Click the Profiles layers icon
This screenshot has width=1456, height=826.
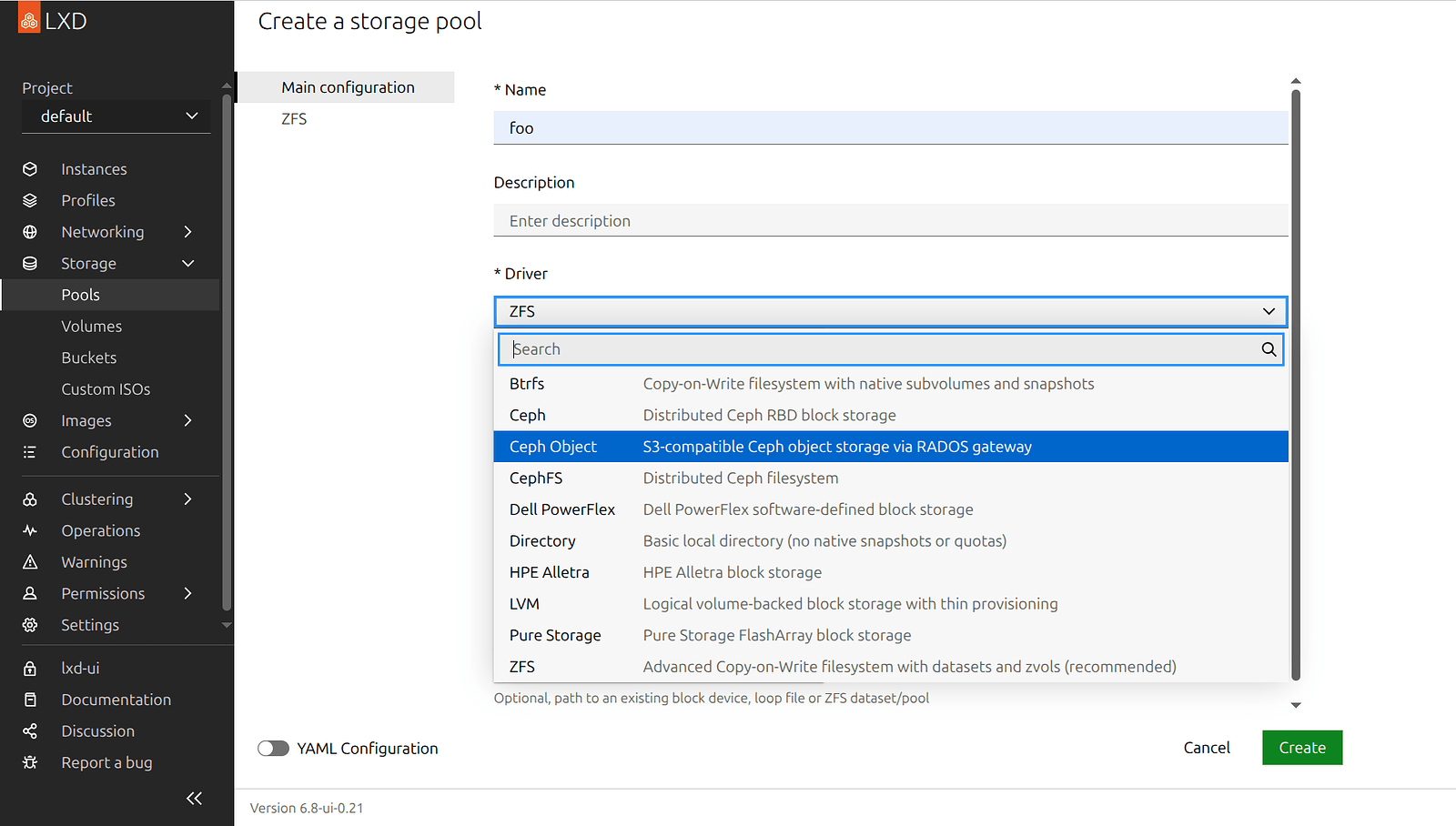click(x=30, y=200)
